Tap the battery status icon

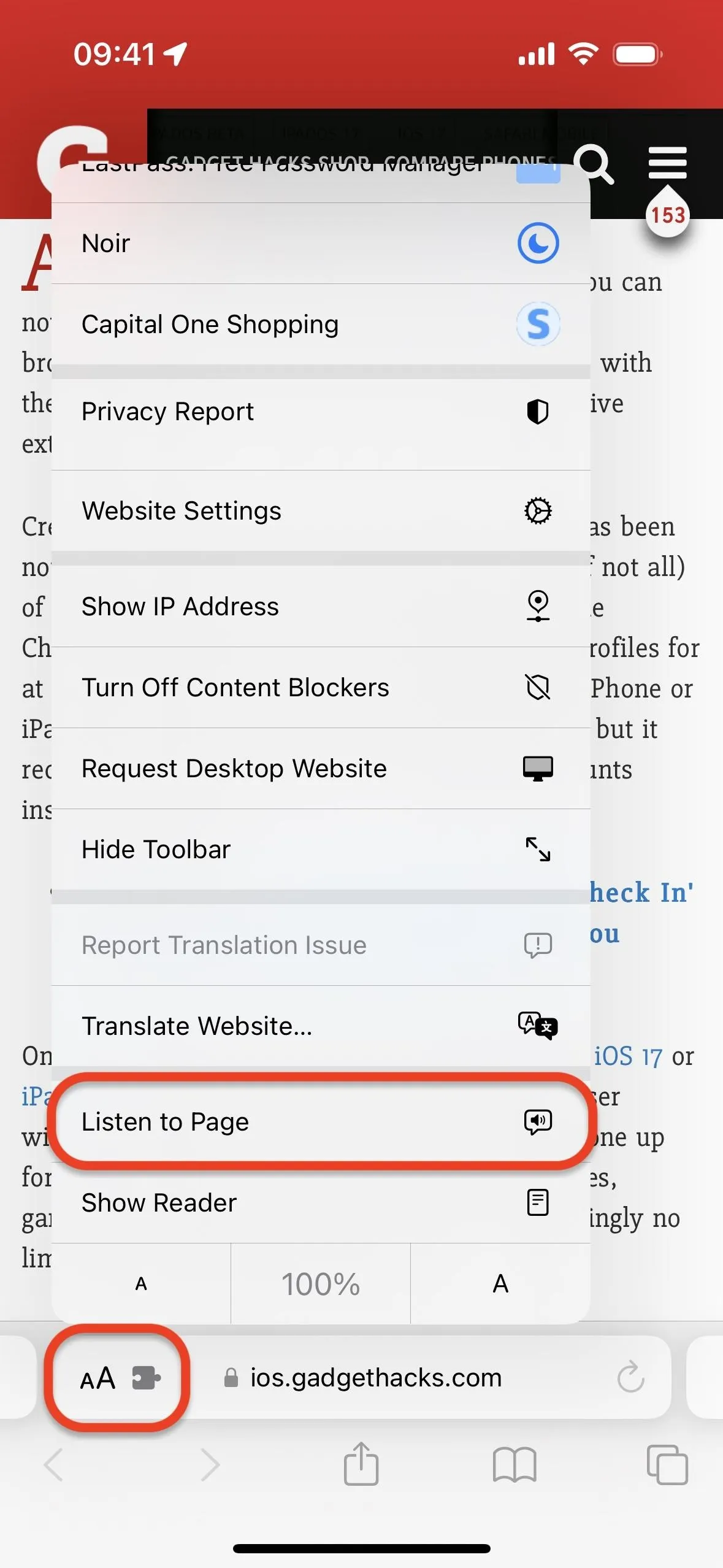[638, 54]
